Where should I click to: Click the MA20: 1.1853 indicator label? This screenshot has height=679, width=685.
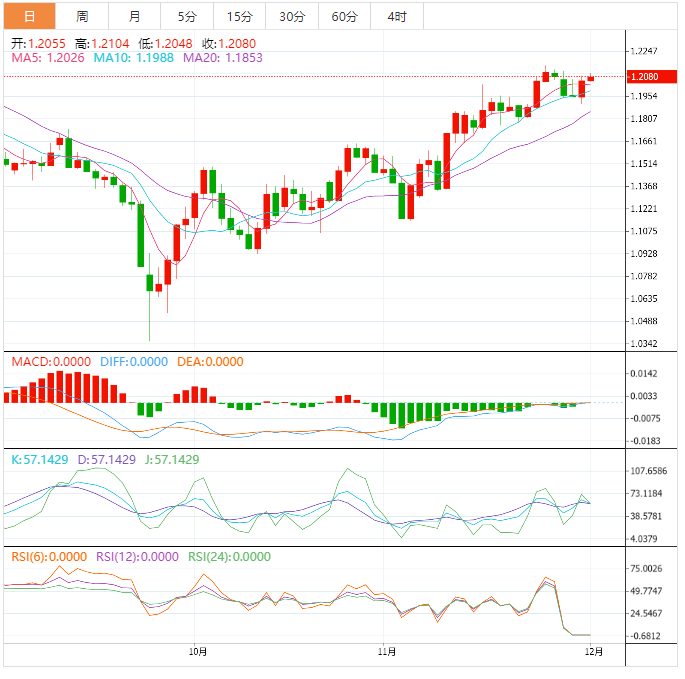click(x=223, y=58)
